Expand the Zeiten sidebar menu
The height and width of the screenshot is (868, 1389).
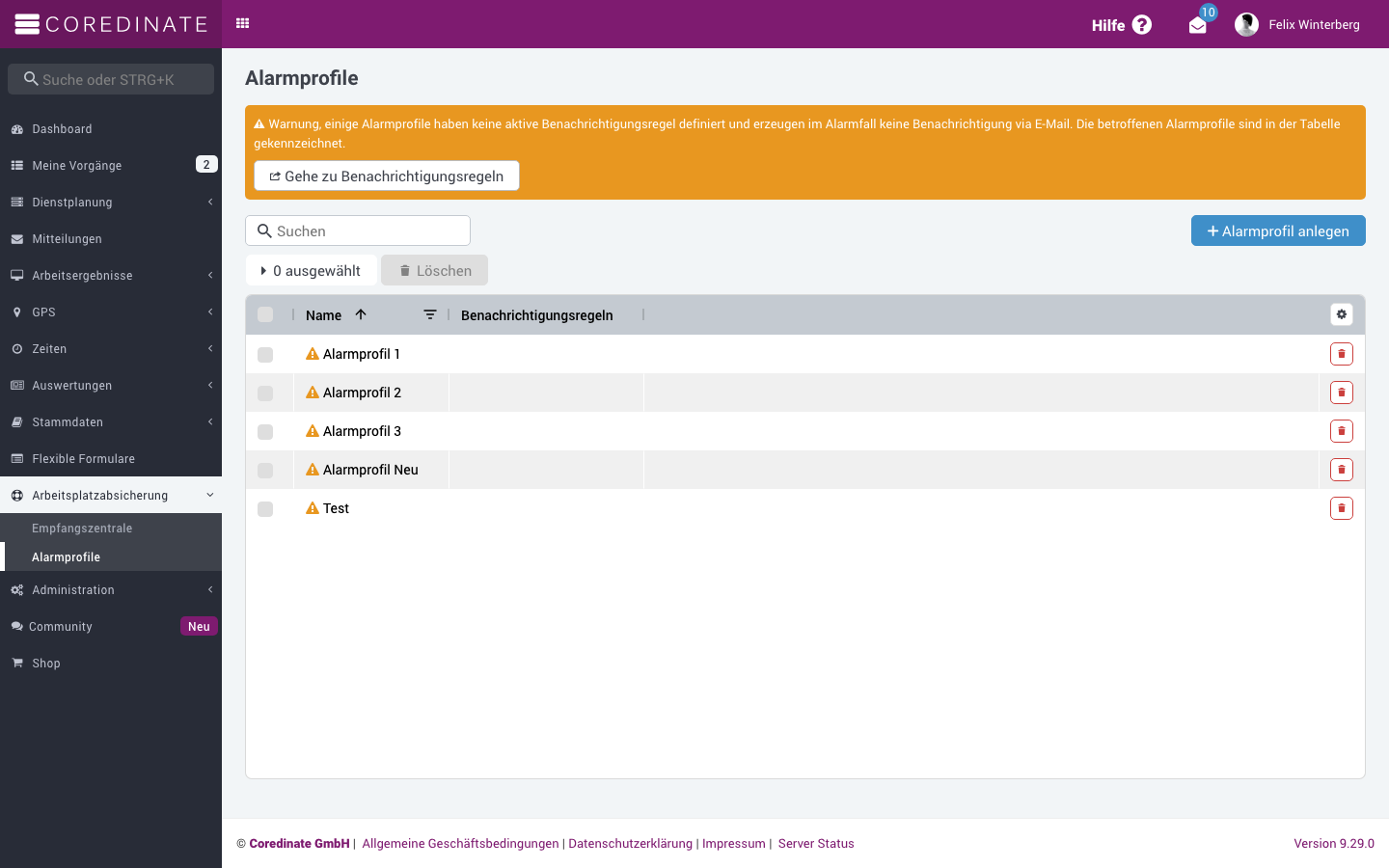[x=111, y=348]
